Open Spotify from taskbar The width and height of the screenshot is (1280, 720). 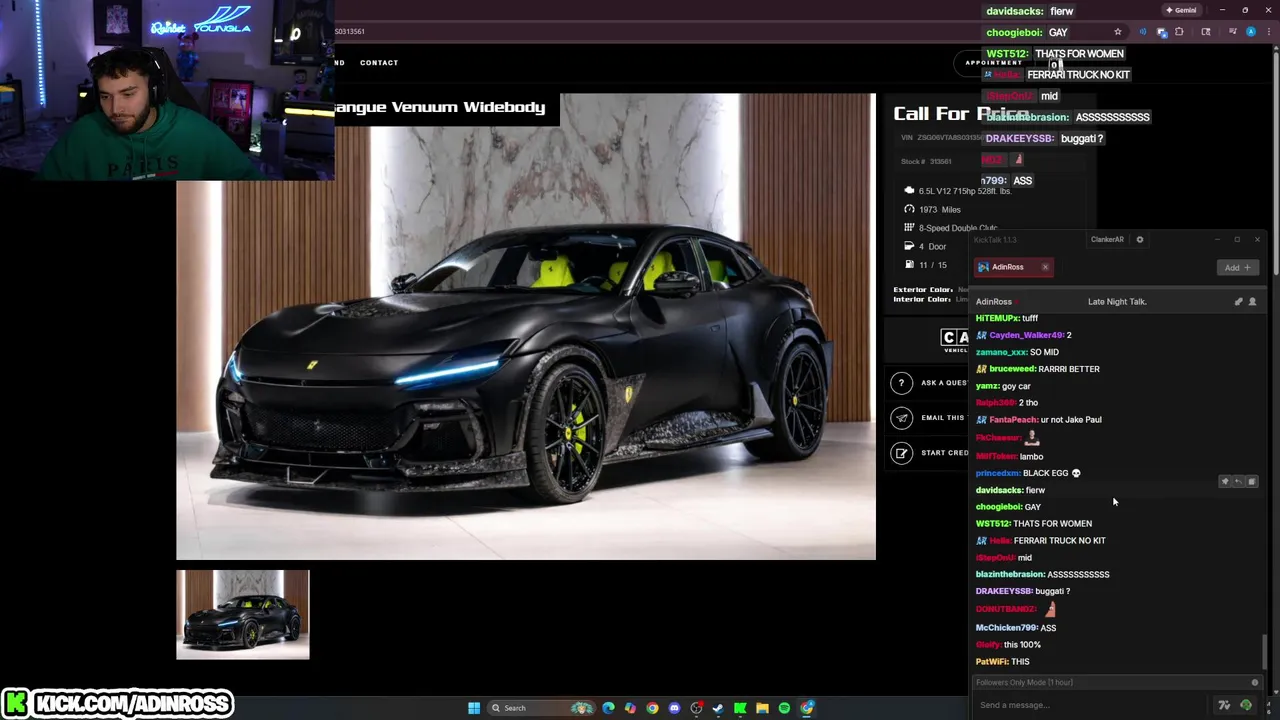(x=784, y=708)
